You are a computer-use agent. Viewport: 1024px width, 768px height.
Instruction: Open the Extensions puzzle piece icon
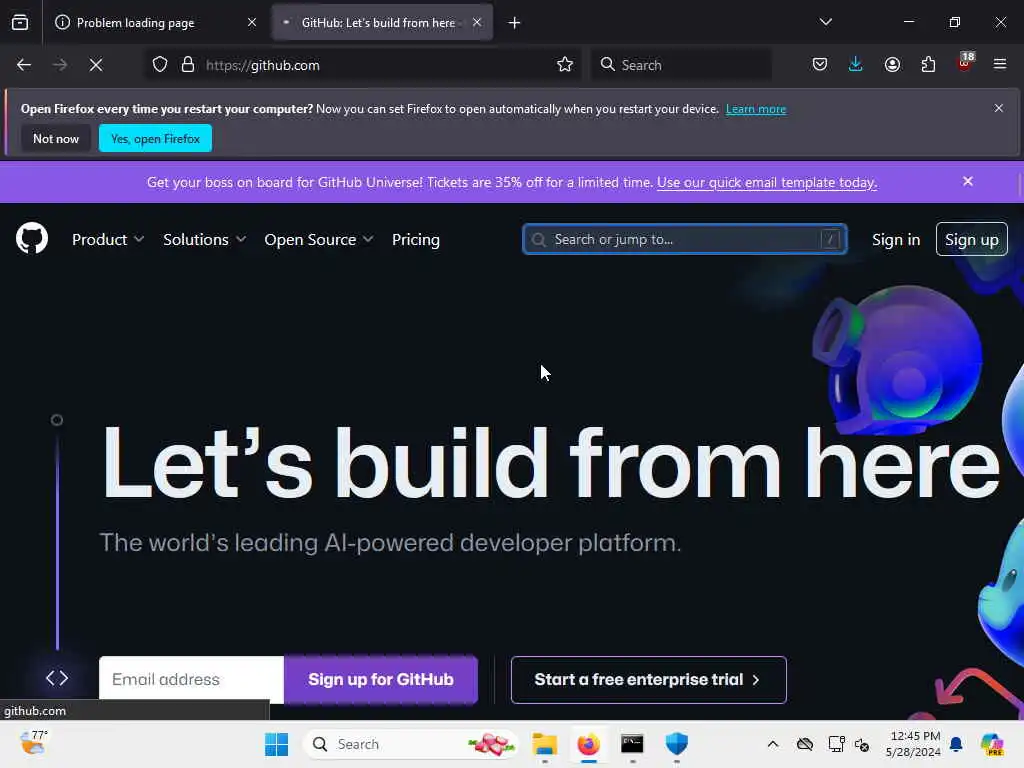[928, 64]
